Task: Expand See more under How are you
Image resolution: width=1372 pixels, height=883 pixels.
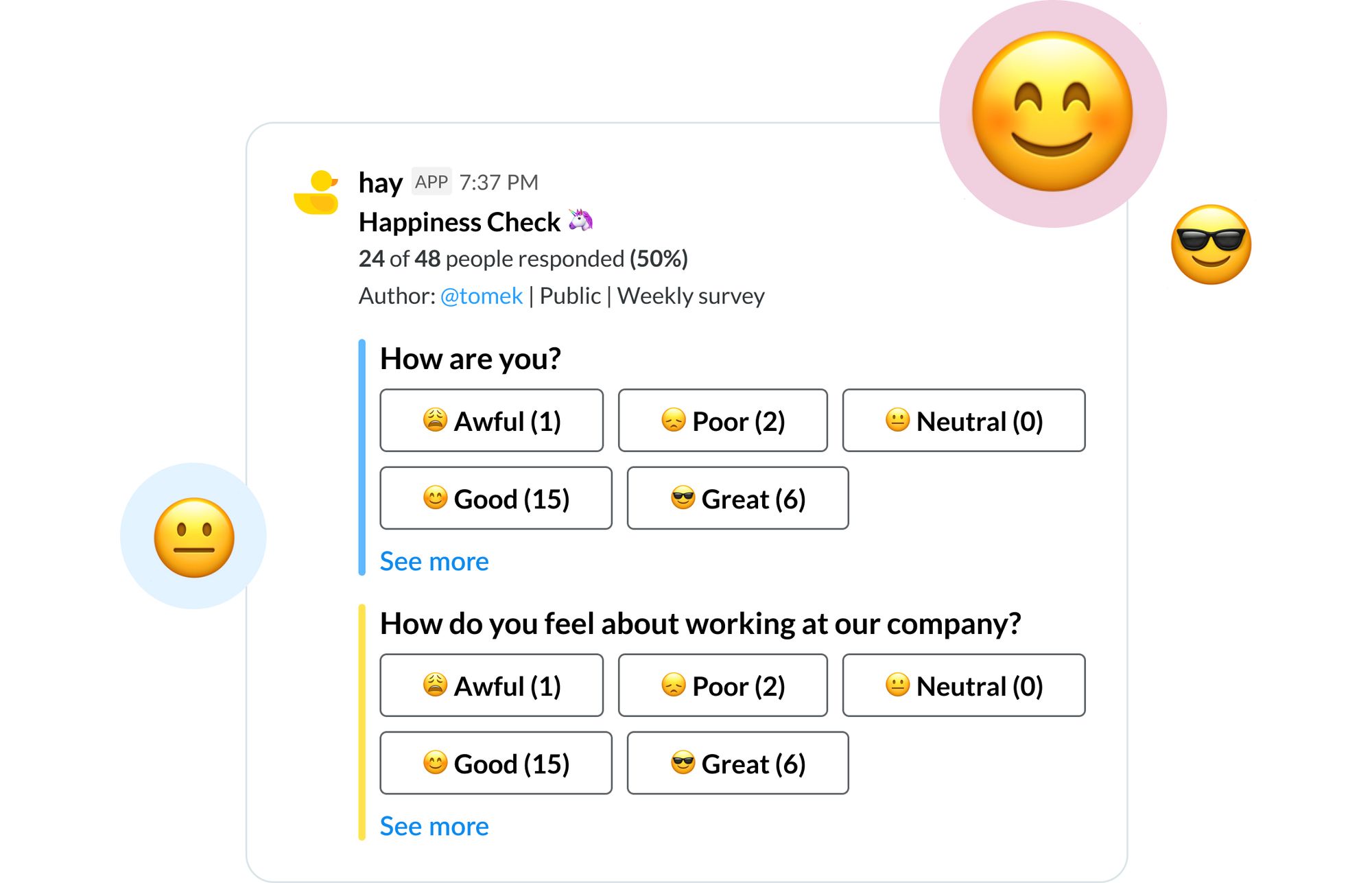Action: click(x=434, y=561)
